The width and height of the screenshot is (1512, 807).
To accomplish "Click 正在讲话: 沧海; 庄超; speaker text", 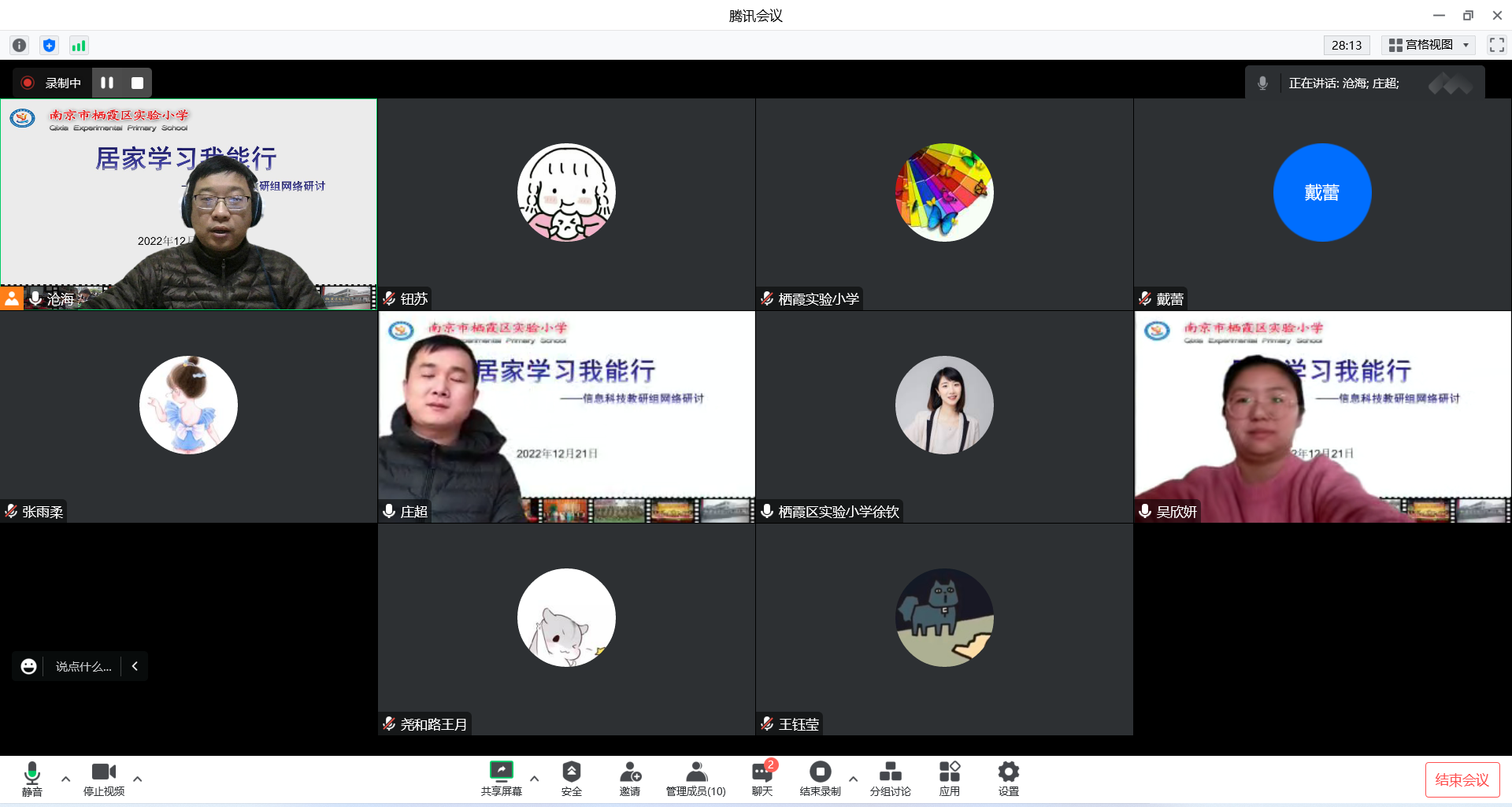I will (1343, 83).
